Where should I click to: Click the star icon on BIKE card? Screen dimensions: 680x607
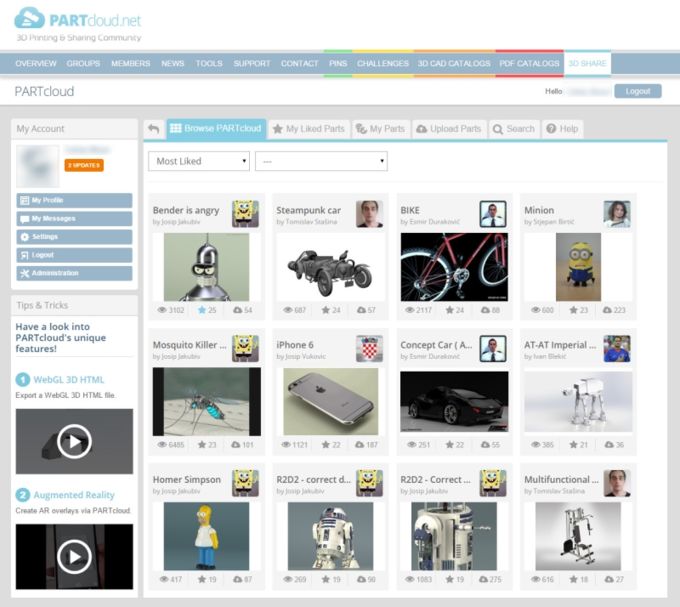coord(450,310)
